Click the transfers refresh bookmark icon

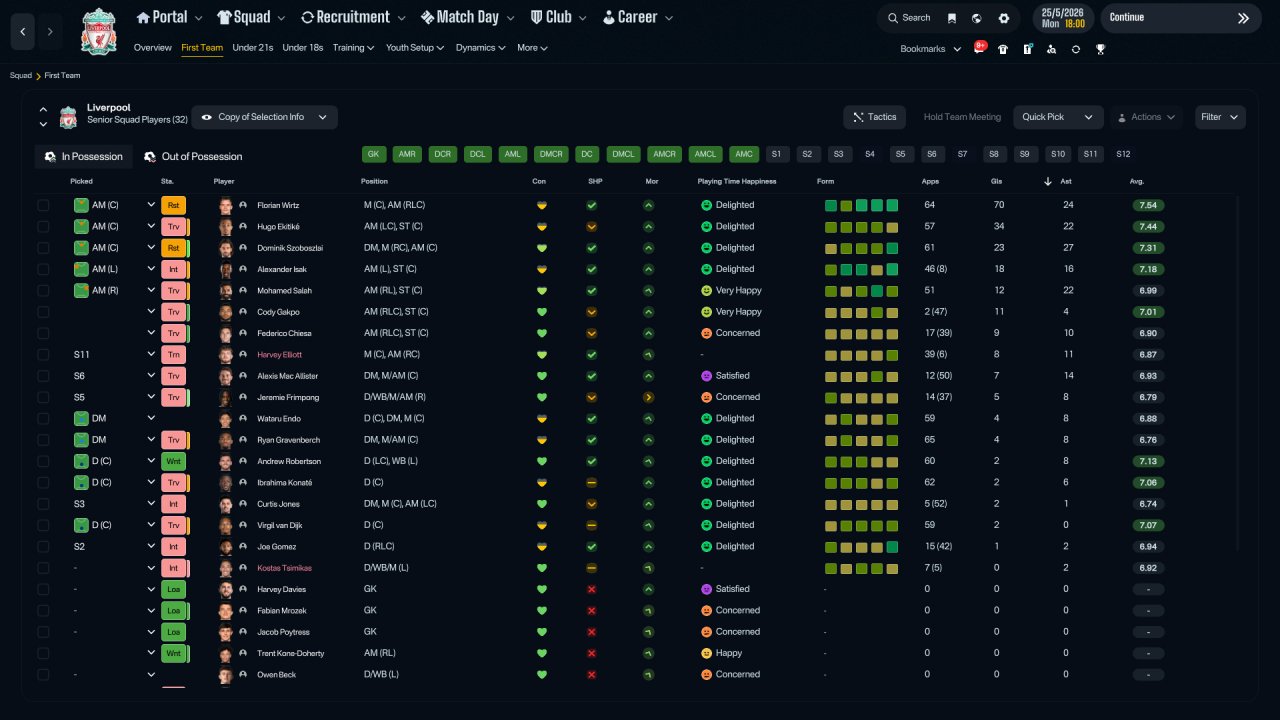1076,48
